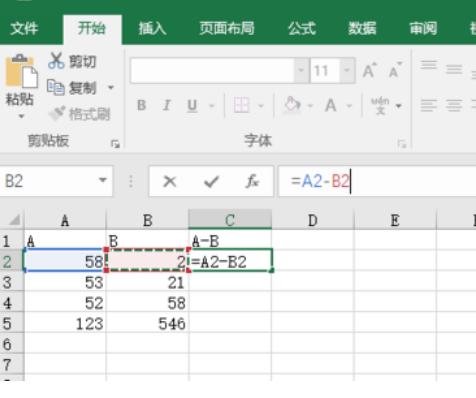Open the File (文件) tab
476x398 pixels.
pyautogui.click(x=24, y=29)
